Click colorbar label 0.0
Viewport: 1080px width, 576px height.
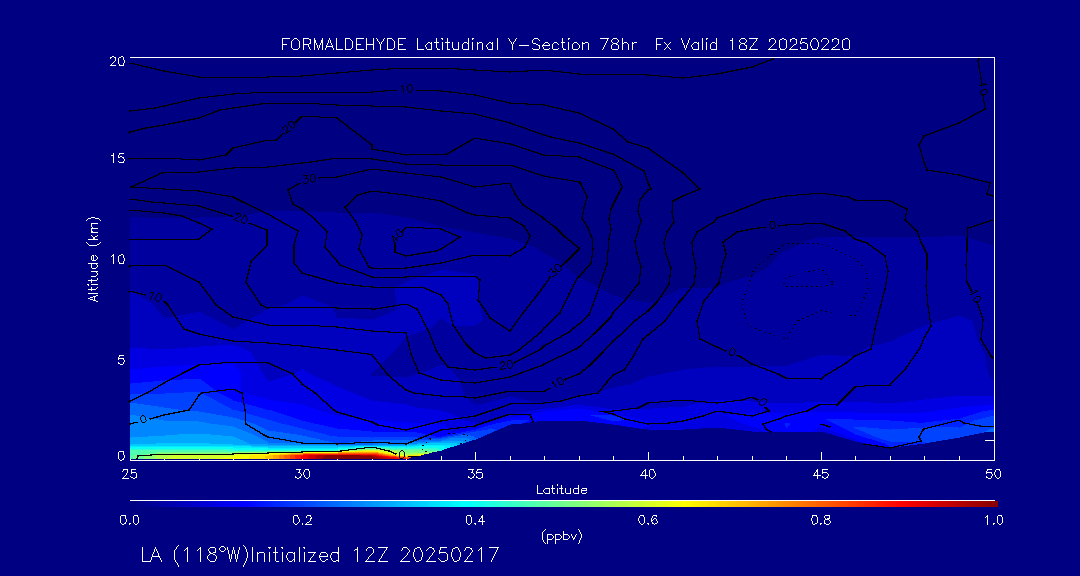point(129,520)
